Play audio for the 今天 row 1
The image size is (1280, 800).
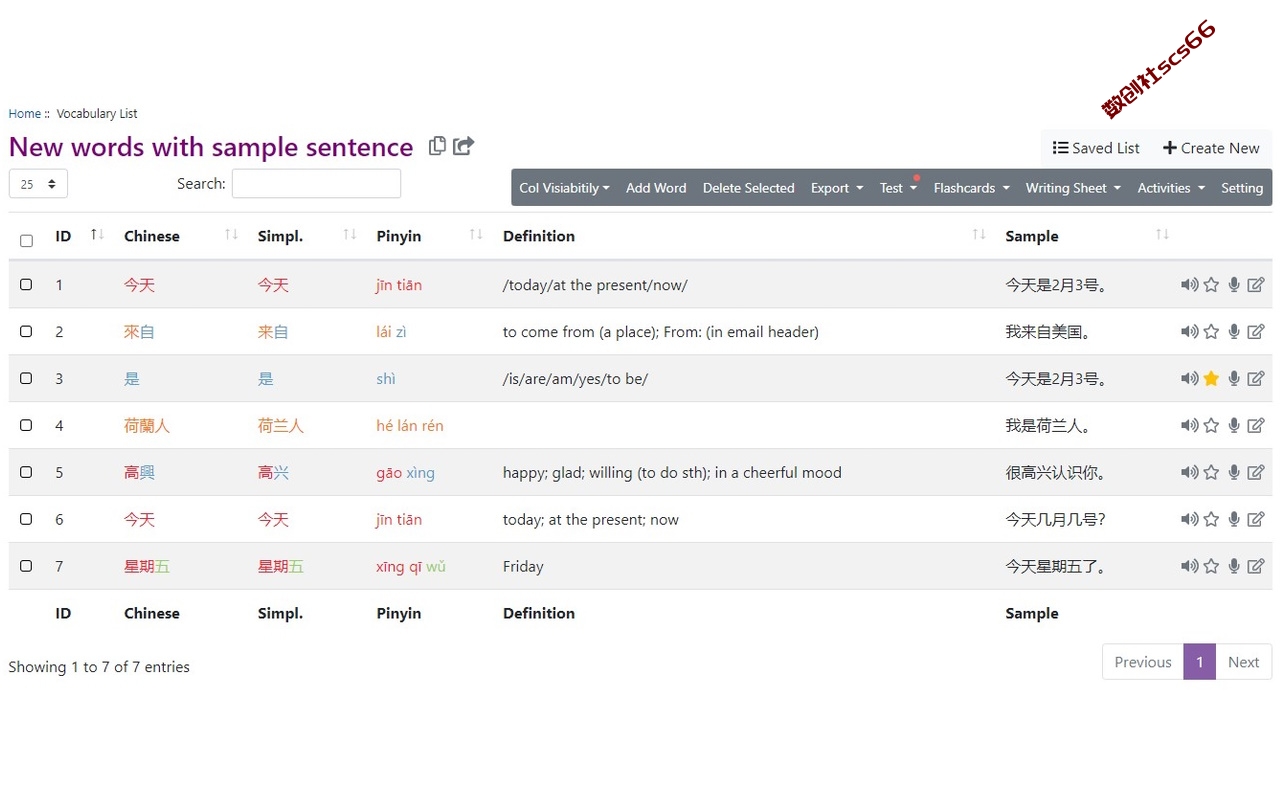(1189, 285)
